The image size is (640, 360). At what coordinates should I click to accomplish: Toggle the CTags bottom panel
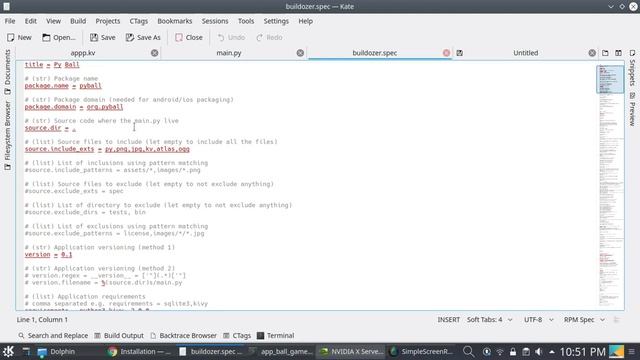click(237, 336)
